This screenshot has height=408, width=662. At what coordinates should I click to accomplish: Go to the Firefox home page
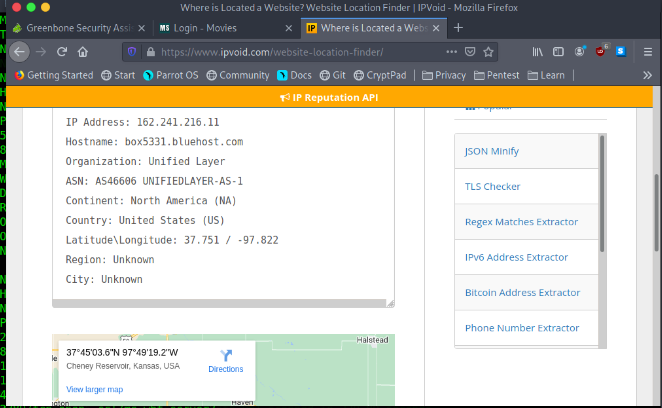coord(83,51)
